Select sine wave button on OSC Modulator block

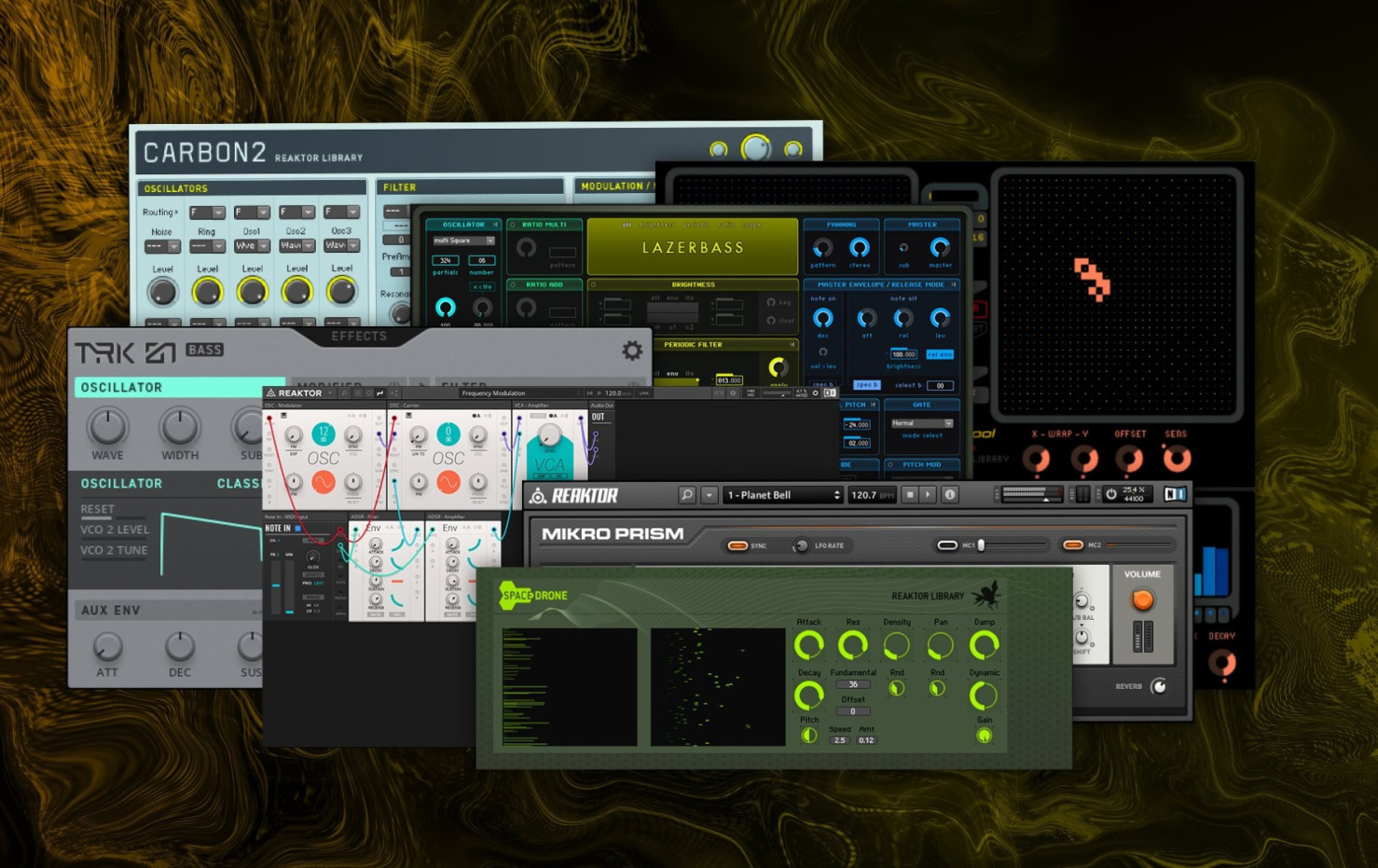click(x=323, y=482)
